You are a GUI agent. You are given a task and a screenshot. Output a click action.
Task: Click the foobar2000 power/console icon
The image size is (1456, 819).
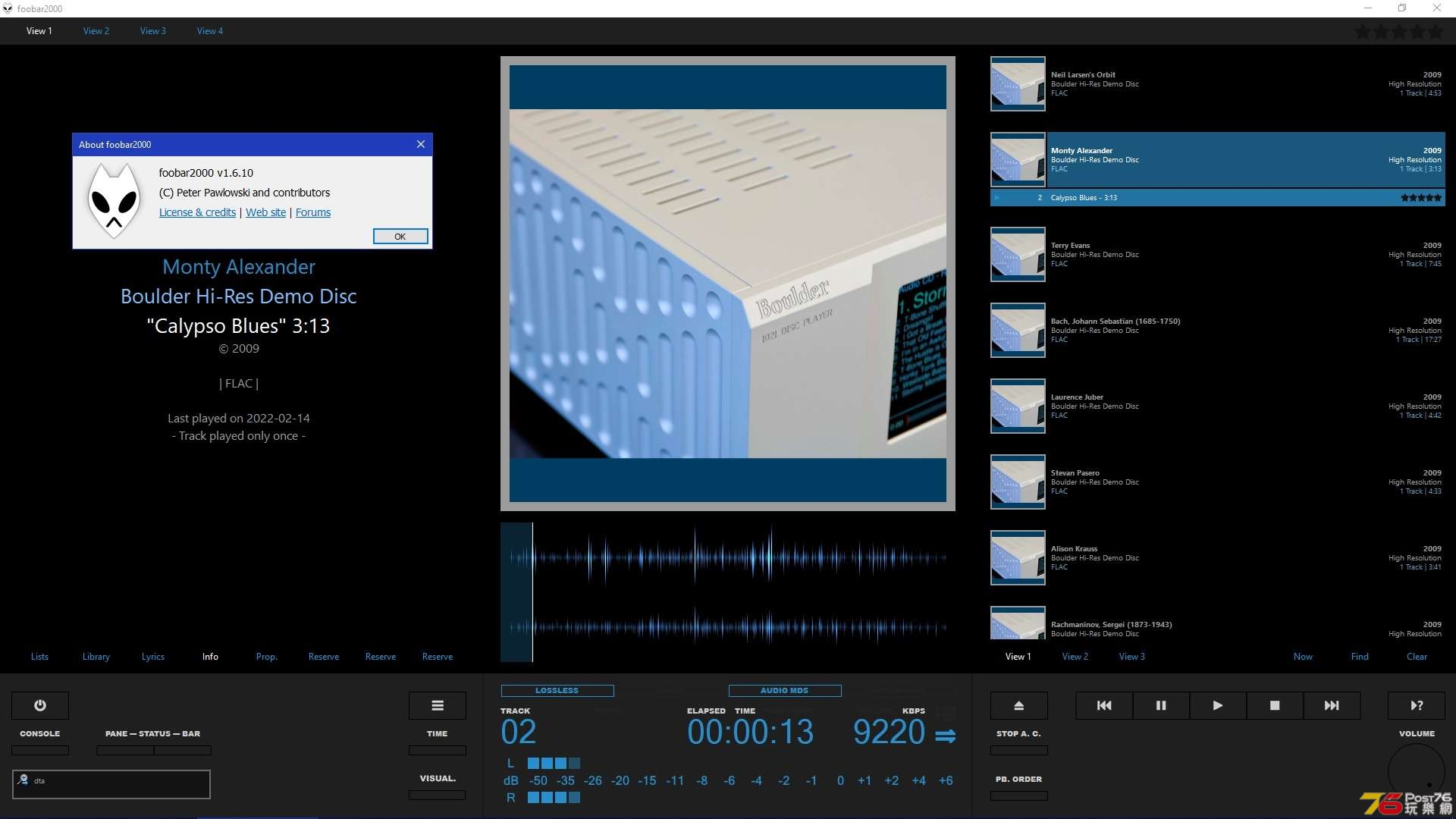(x=40, y=706)
